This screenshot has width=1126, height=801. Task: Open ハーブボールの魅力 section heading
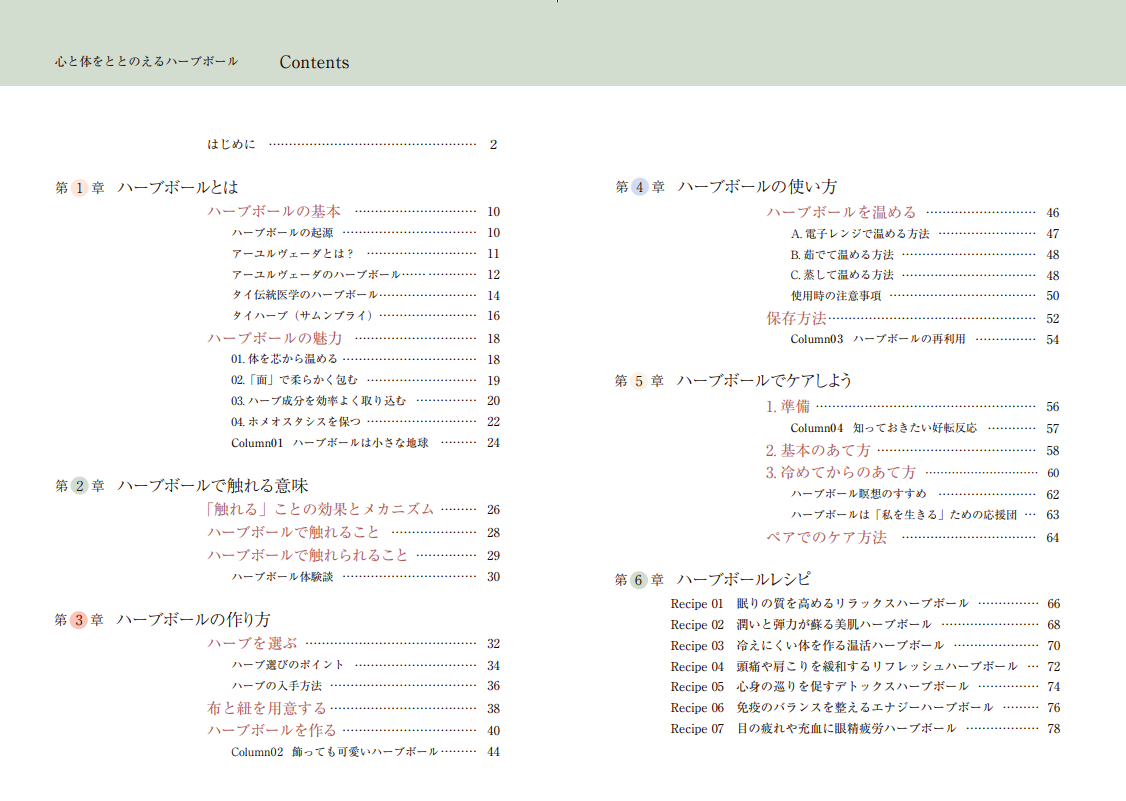click(x=274, y=338)
